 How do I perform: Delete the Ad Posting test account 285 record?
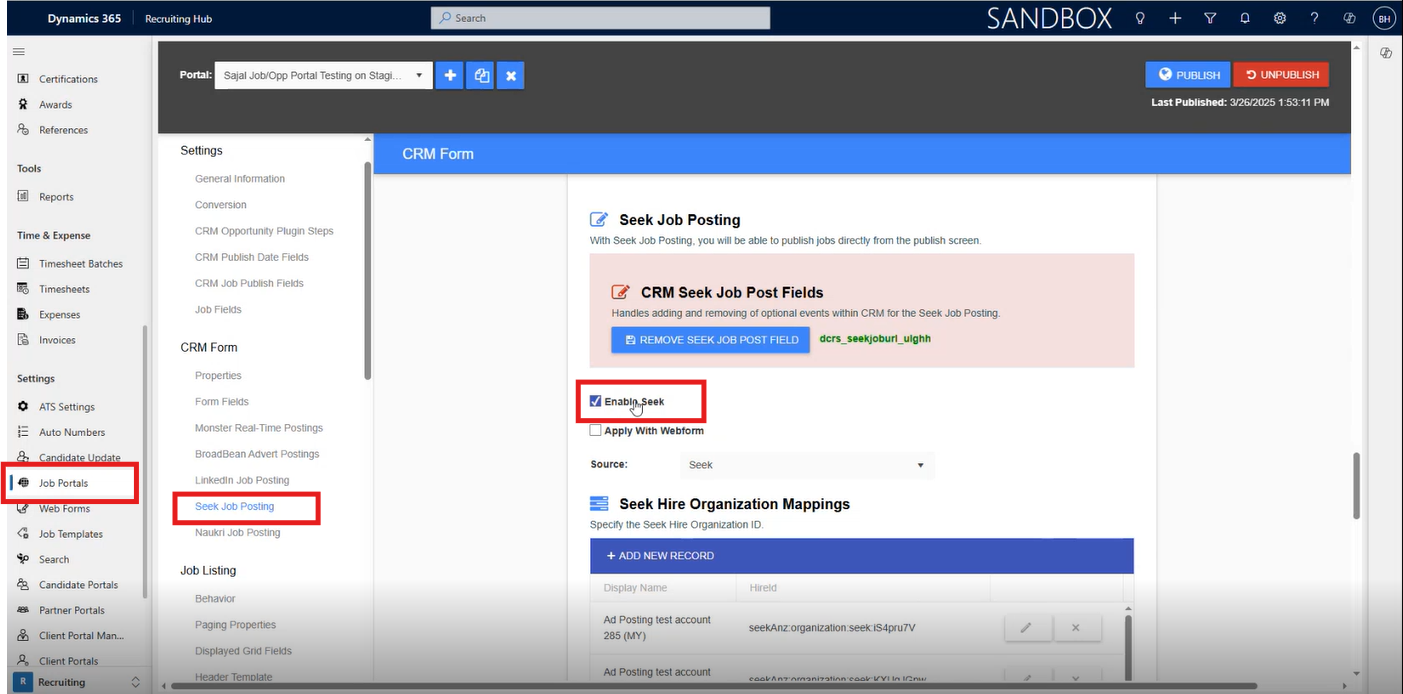1076,628
